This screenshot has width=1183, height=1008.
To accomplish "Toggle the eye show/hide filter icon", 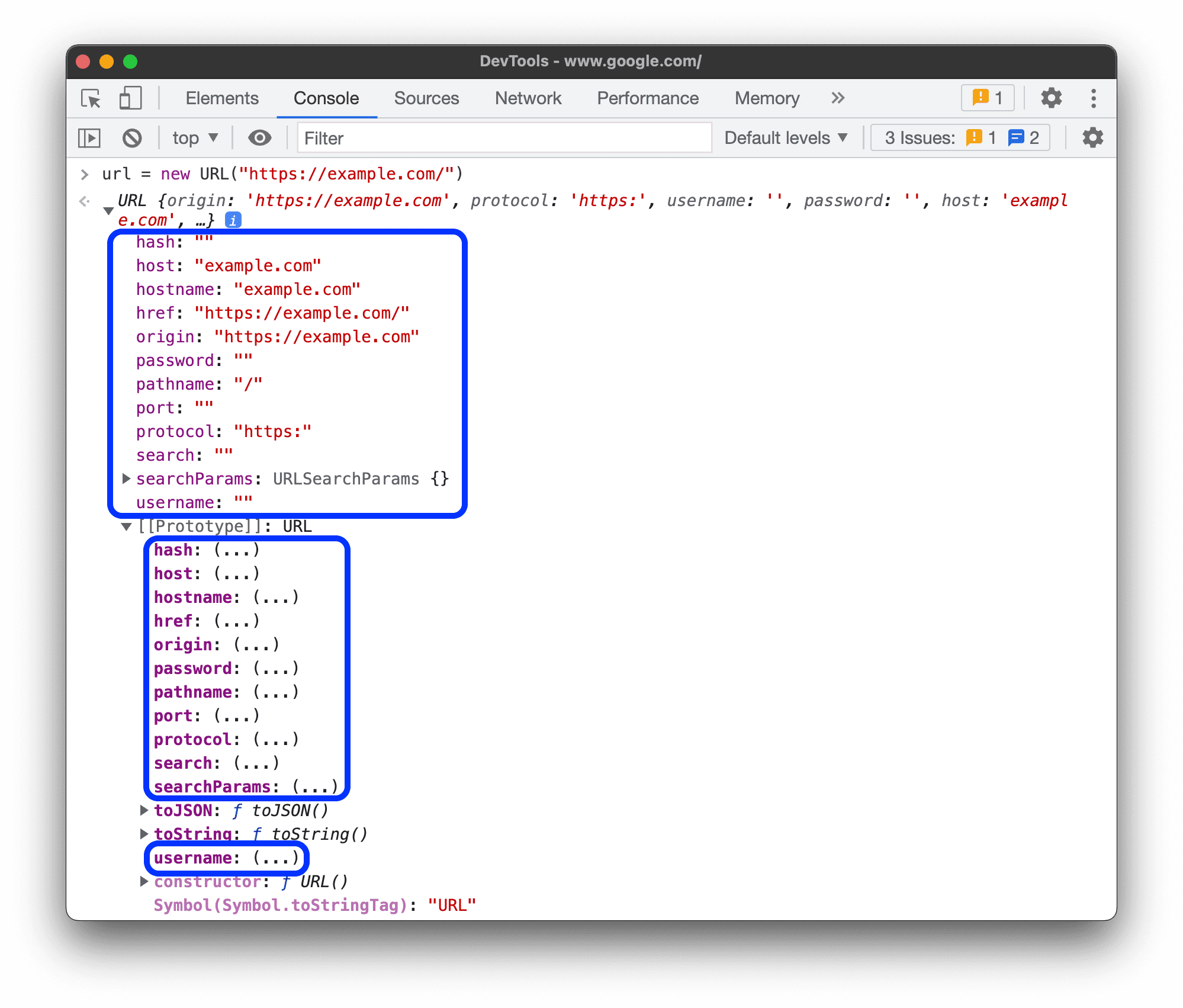I will click(259, 138).
